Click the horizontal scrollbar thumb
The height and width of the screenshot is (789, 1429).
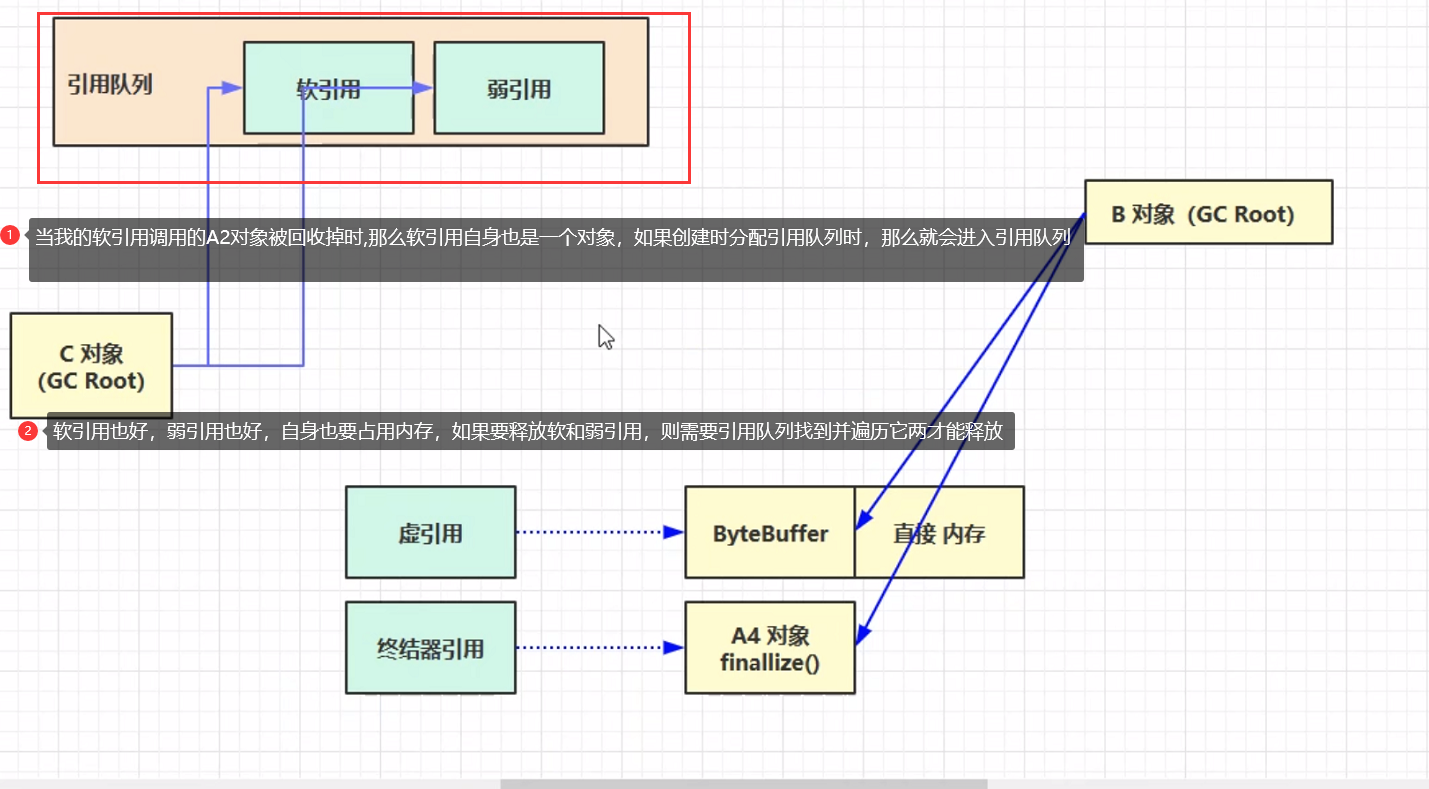point(744,784)
